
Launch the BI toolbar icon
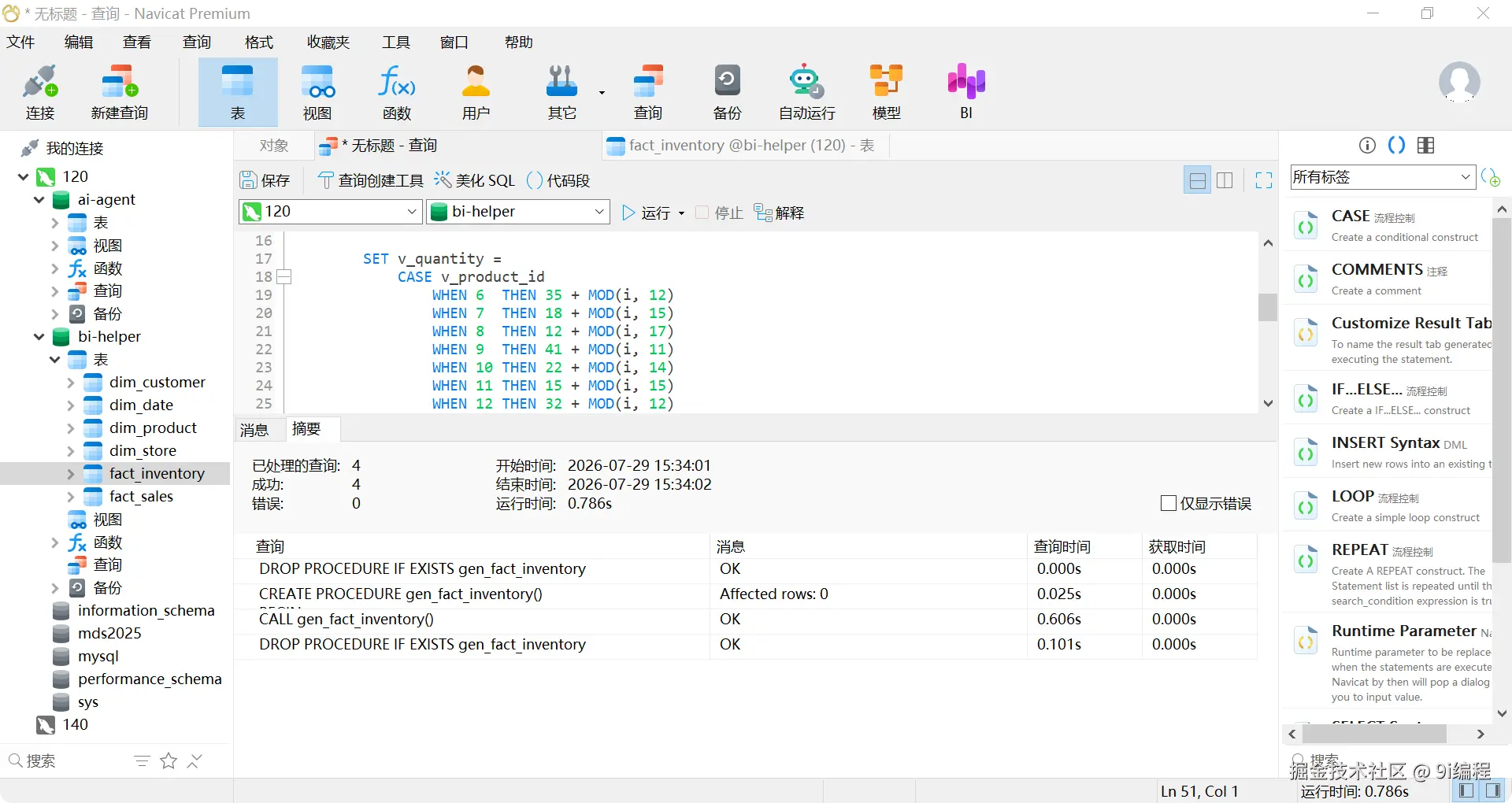click(x=966, y=92)
